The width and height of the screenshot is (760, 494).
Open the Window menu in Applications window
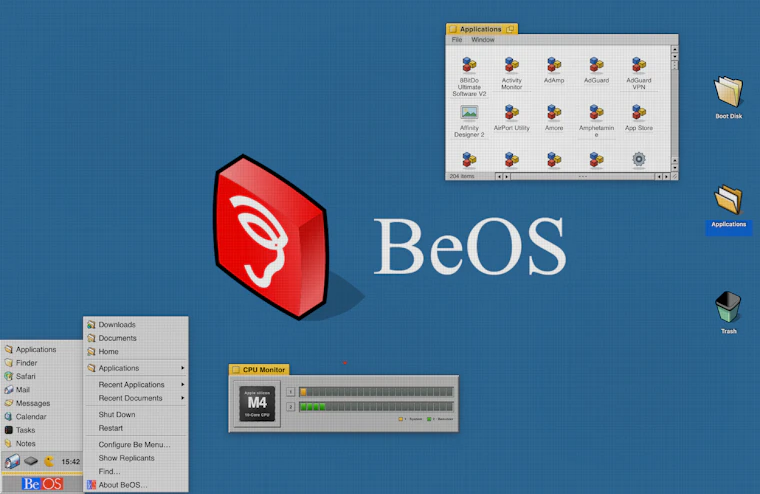483,40
